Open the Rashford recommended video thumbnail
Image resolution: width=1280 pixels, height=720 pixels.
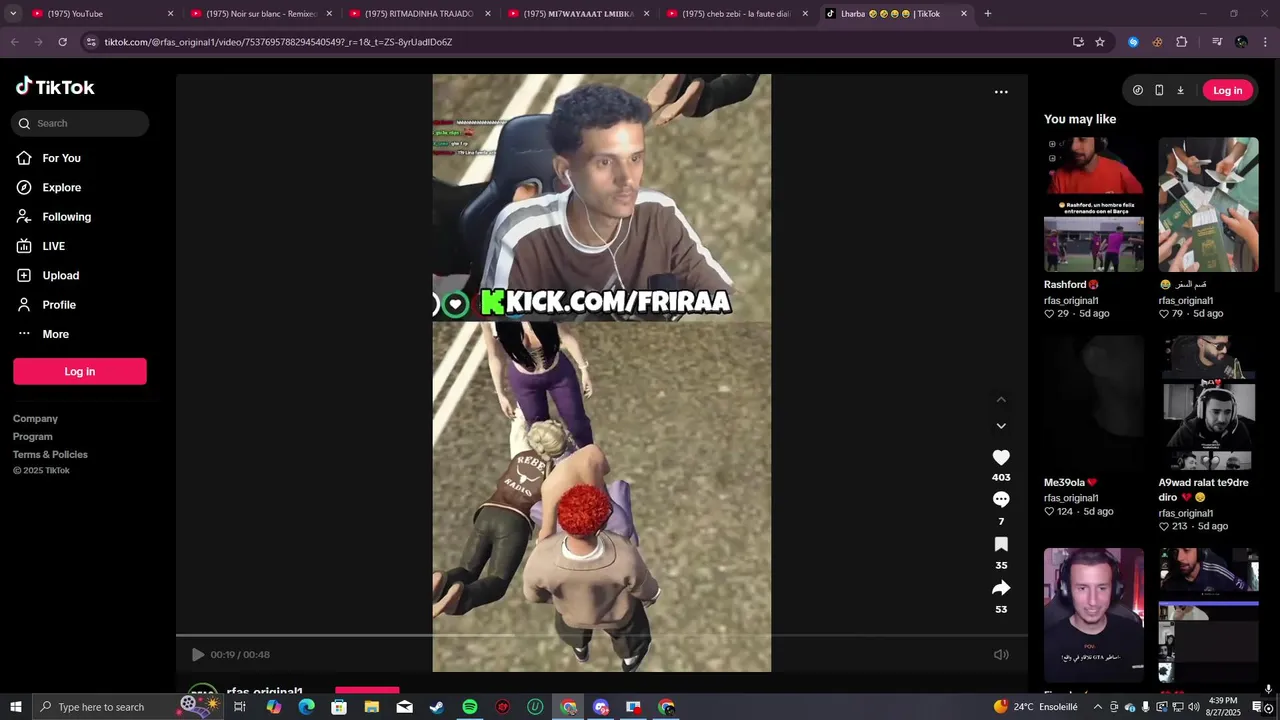tap(1094, 205)
